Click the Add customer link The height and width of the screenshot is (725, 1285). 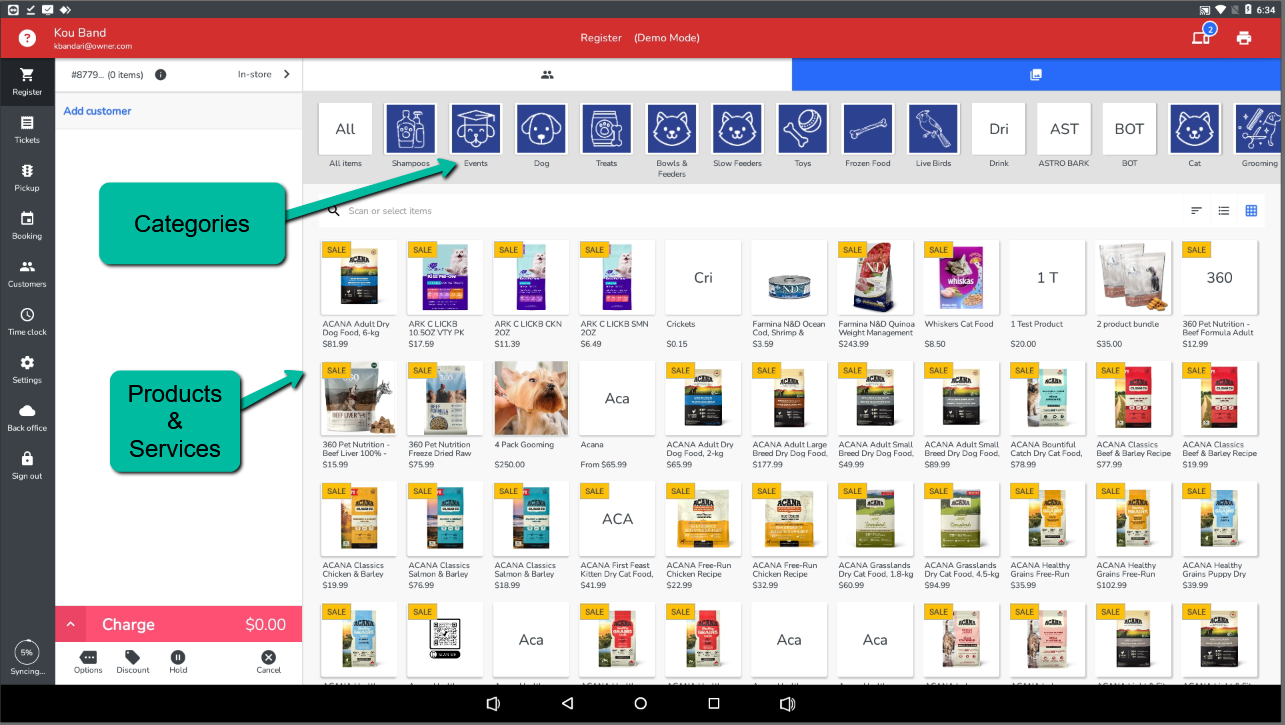click(97, 111)
